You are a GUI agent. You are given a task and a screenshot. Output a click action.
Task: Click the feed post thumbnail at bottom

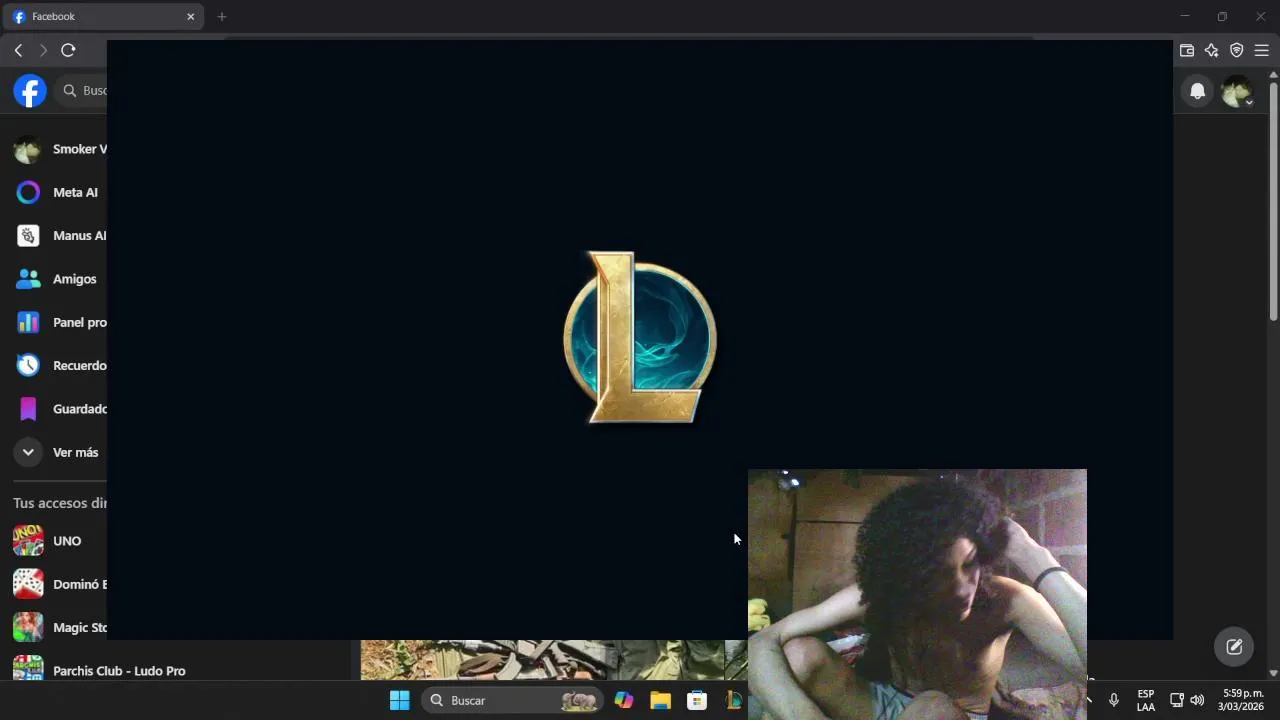pyautogui.click(x=554, y=660)
